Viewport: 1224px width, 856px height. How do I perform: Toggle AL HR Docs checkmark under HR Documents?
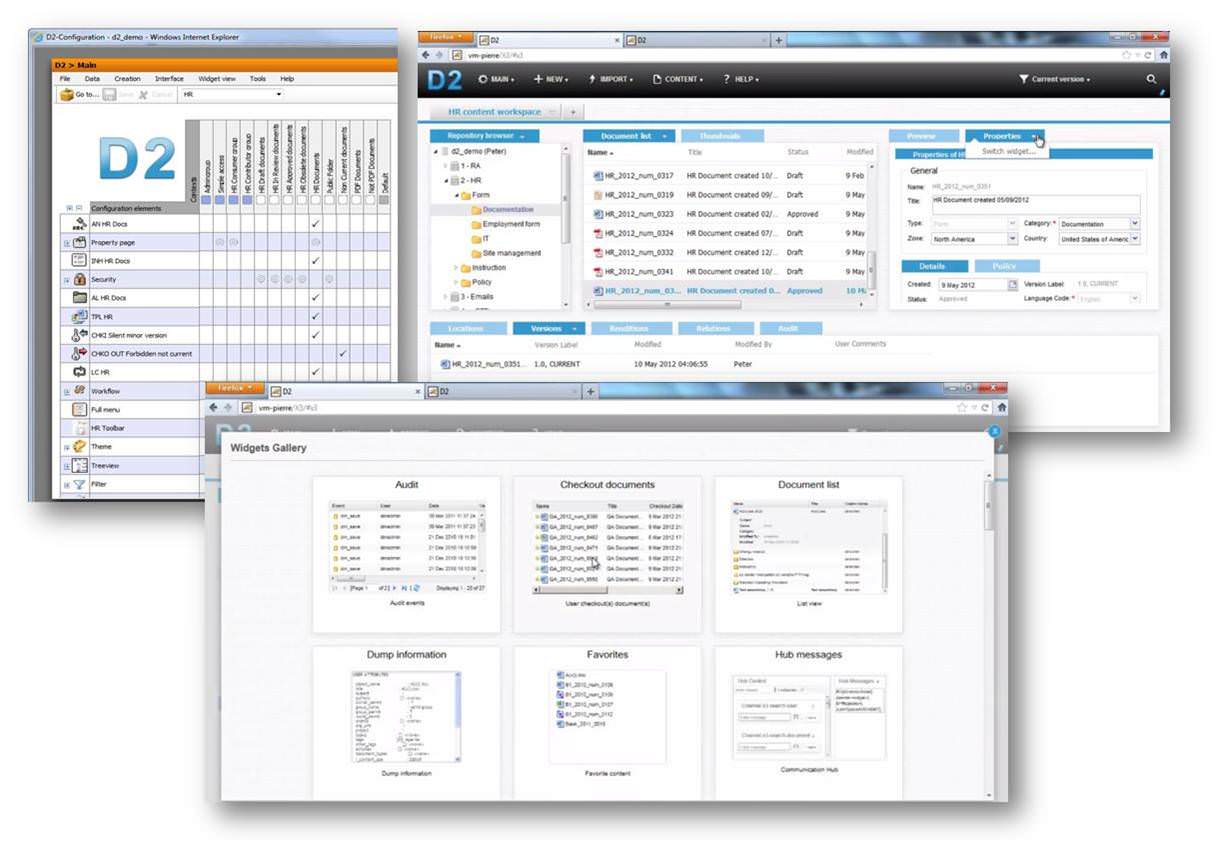tap(315, 298)
